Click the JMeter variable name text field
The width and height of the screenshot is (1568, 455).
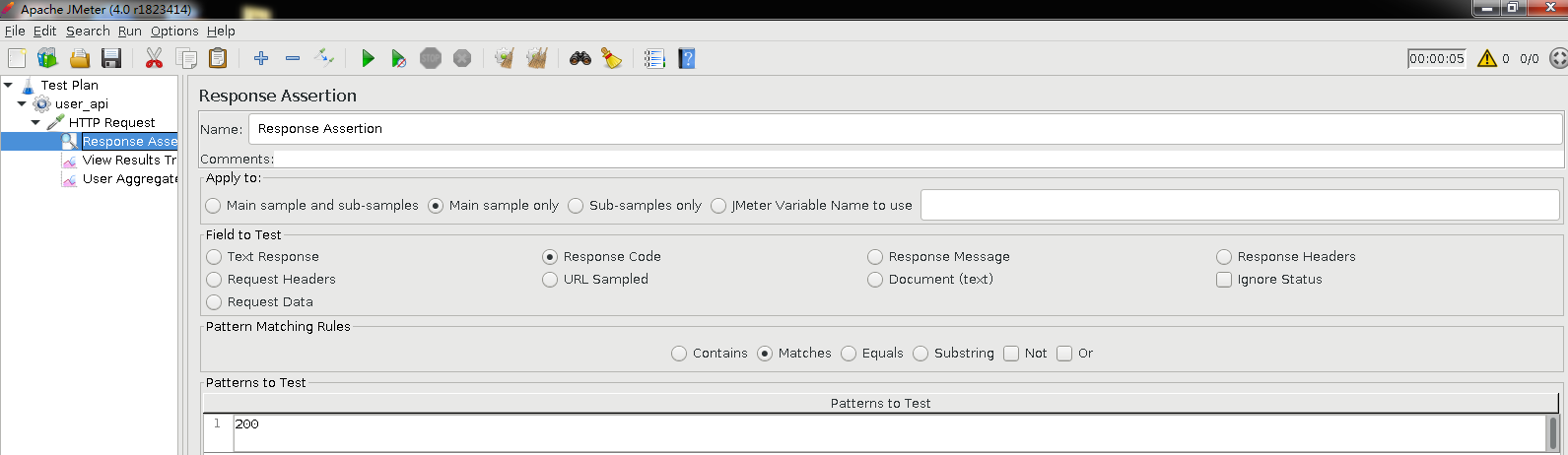point(1240,205)
